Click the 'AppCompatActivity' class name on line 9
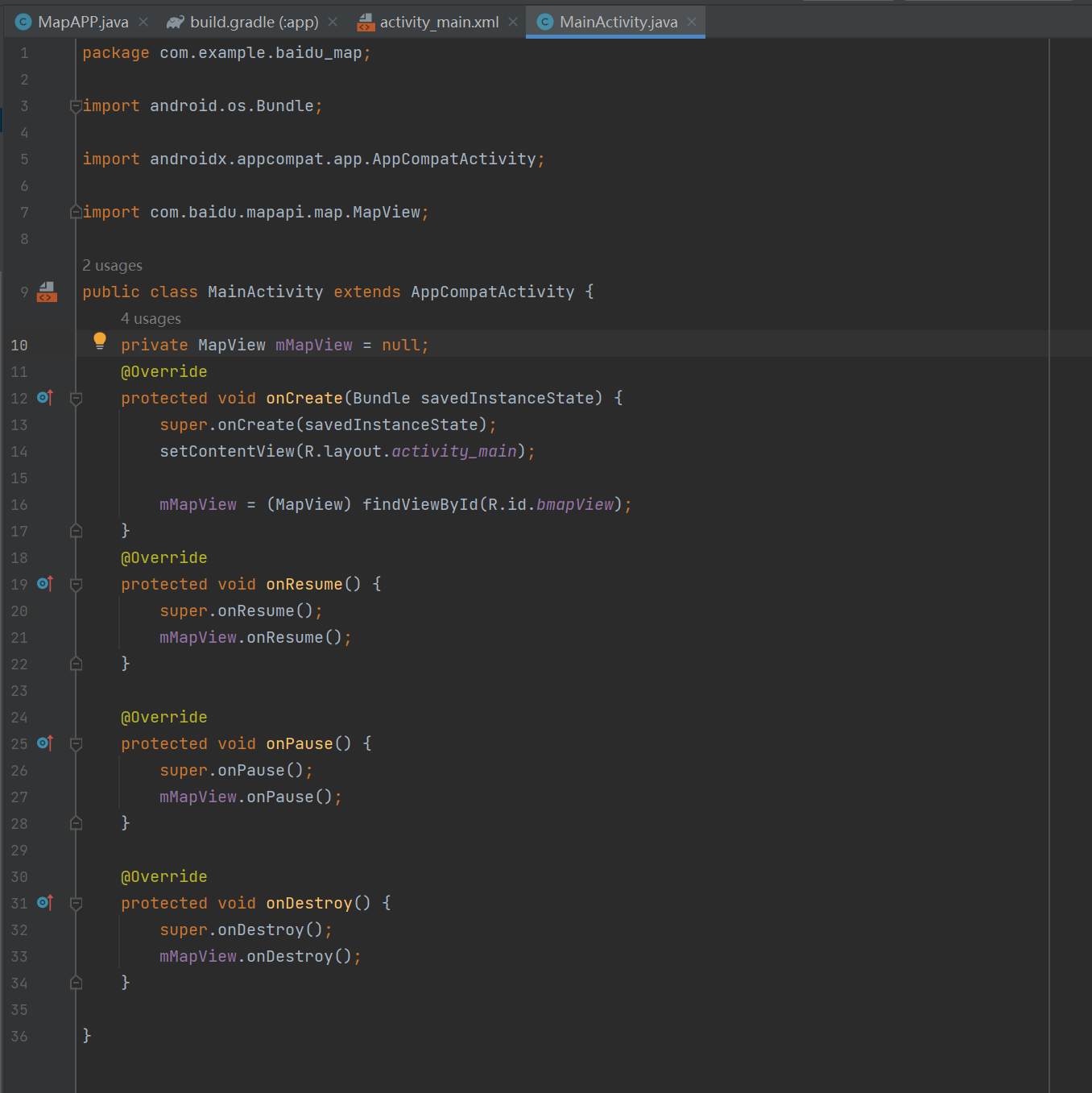 coord(493,292)
